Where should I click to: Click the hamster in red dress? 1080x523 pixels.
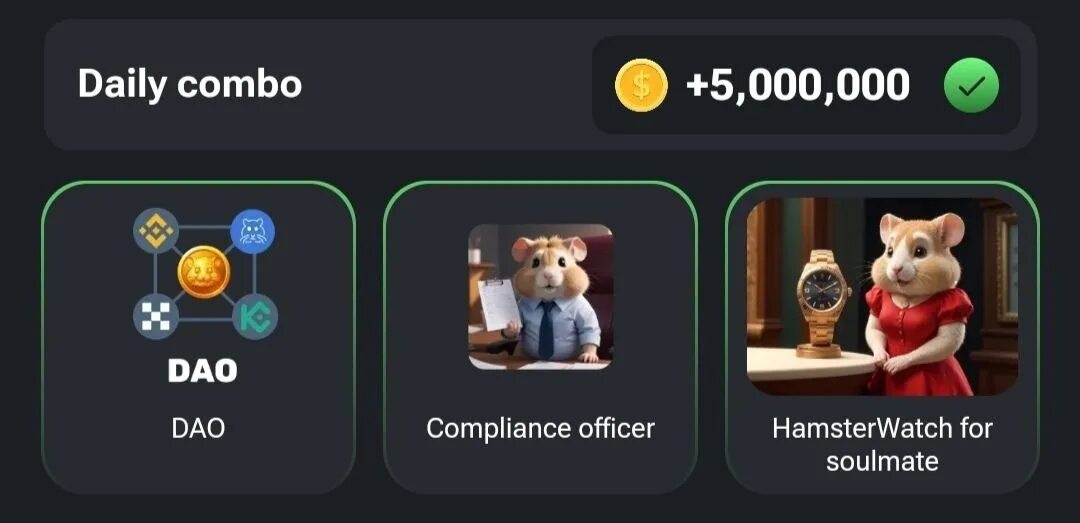(918, 303)
